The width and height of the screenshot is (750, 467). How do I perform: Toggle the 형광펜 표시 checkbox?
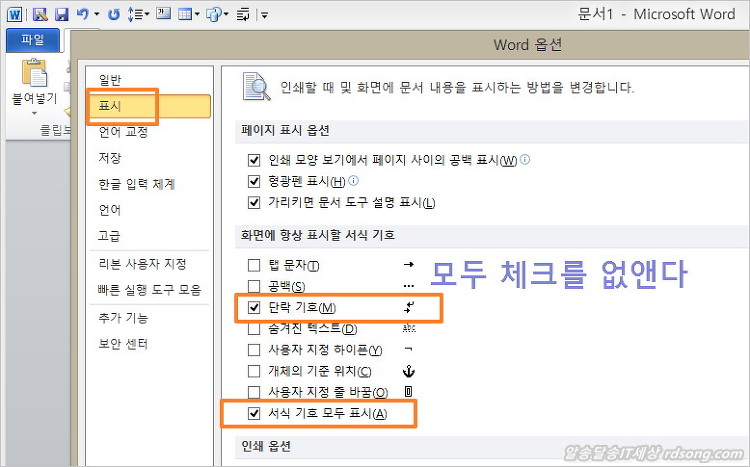pos(254,181)
